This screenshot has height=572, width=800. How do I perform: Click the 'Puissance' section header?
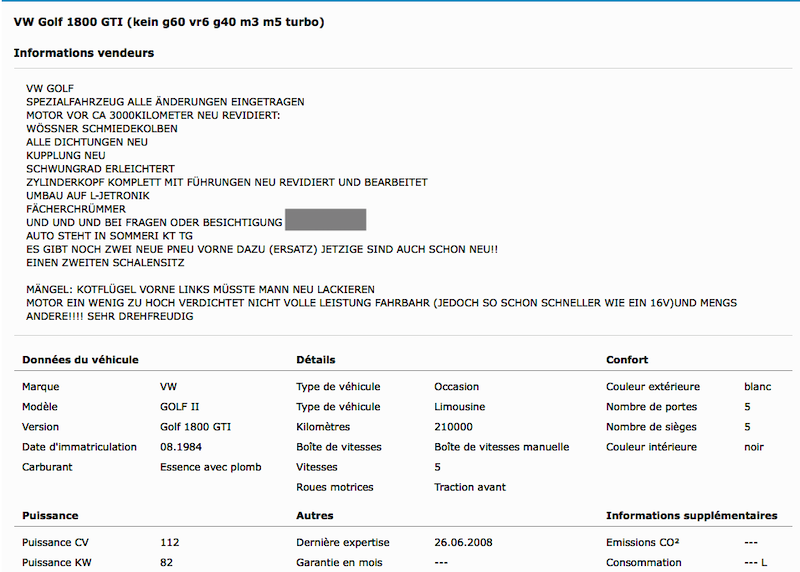[50, 515]
